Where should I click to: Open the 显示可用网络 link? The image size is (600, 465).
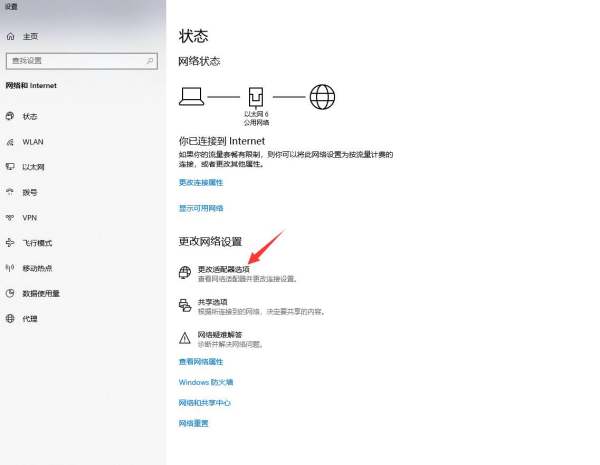201,208
